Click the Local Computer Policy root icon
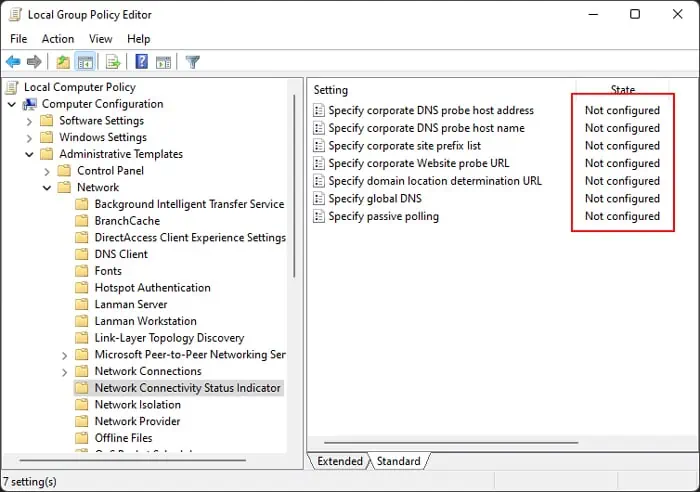700x492 pixels. 12,88
